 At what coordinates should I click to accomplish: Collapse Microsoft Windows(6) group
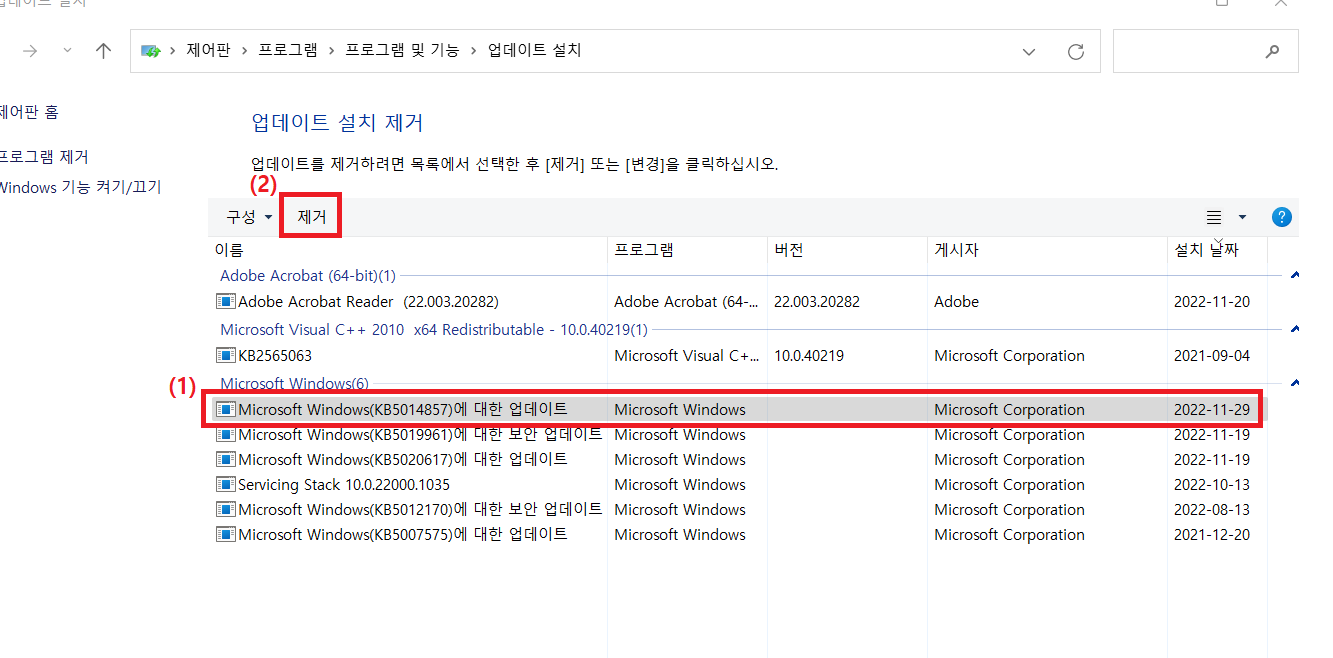coord(1295,383)
